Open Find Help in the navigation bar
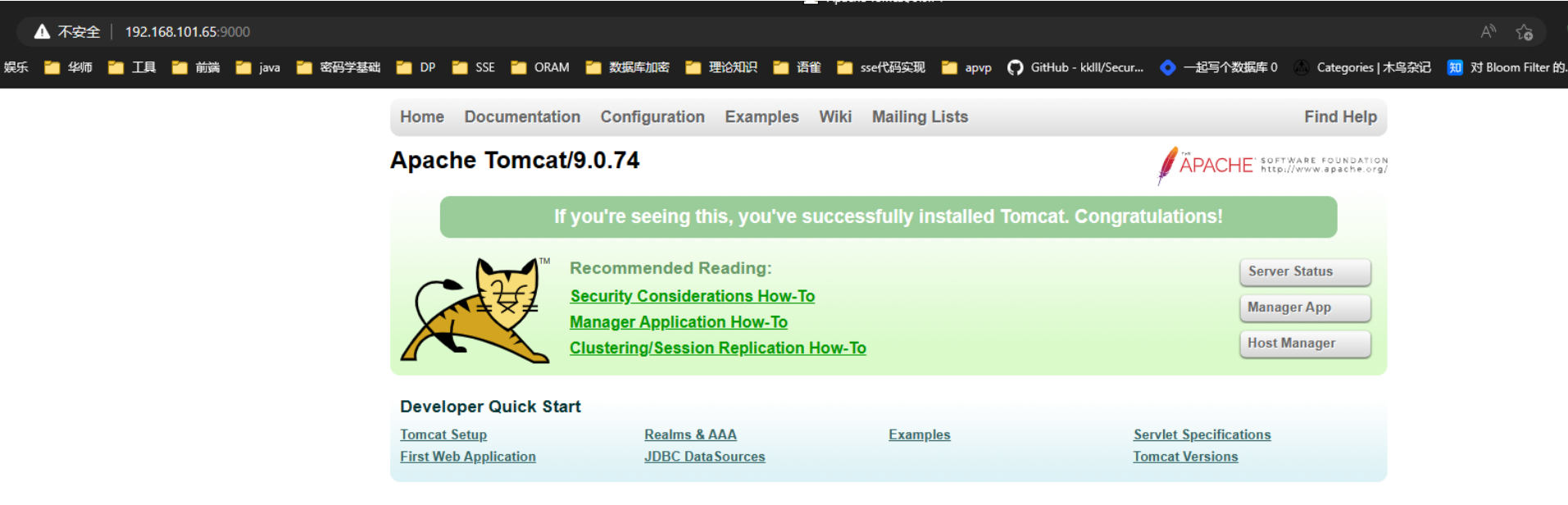The image size is (1568, 505). pyautogui.click(x=1340, y=117)
